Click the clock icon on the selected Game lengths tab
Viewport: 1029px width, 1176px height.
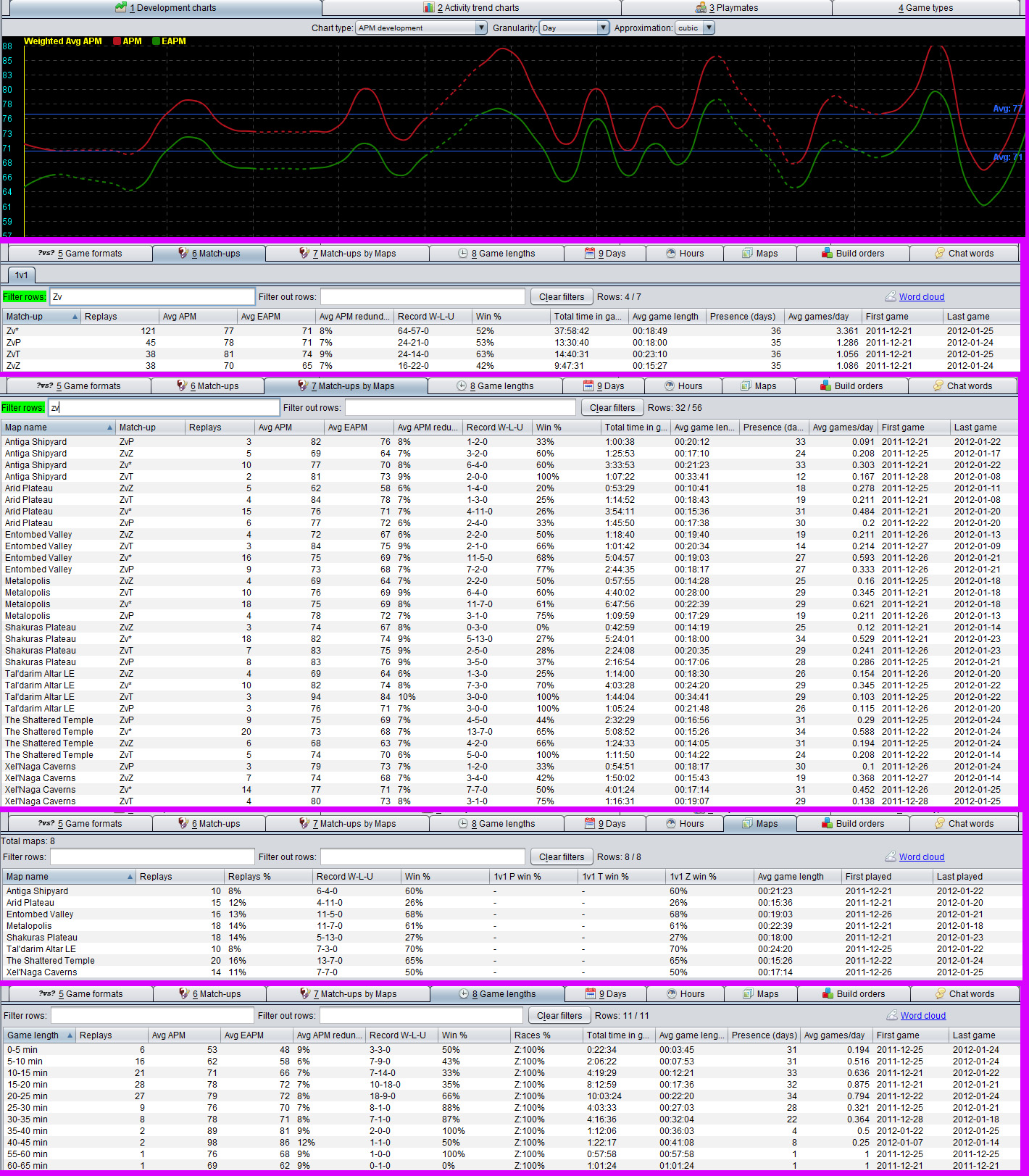tap(464, 993)
